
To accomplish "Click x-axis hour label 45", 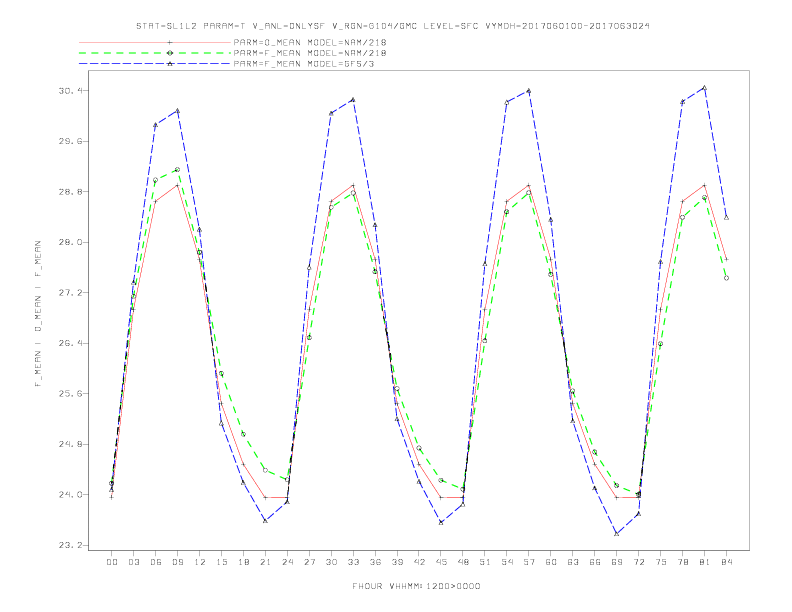I will (441, 562).
